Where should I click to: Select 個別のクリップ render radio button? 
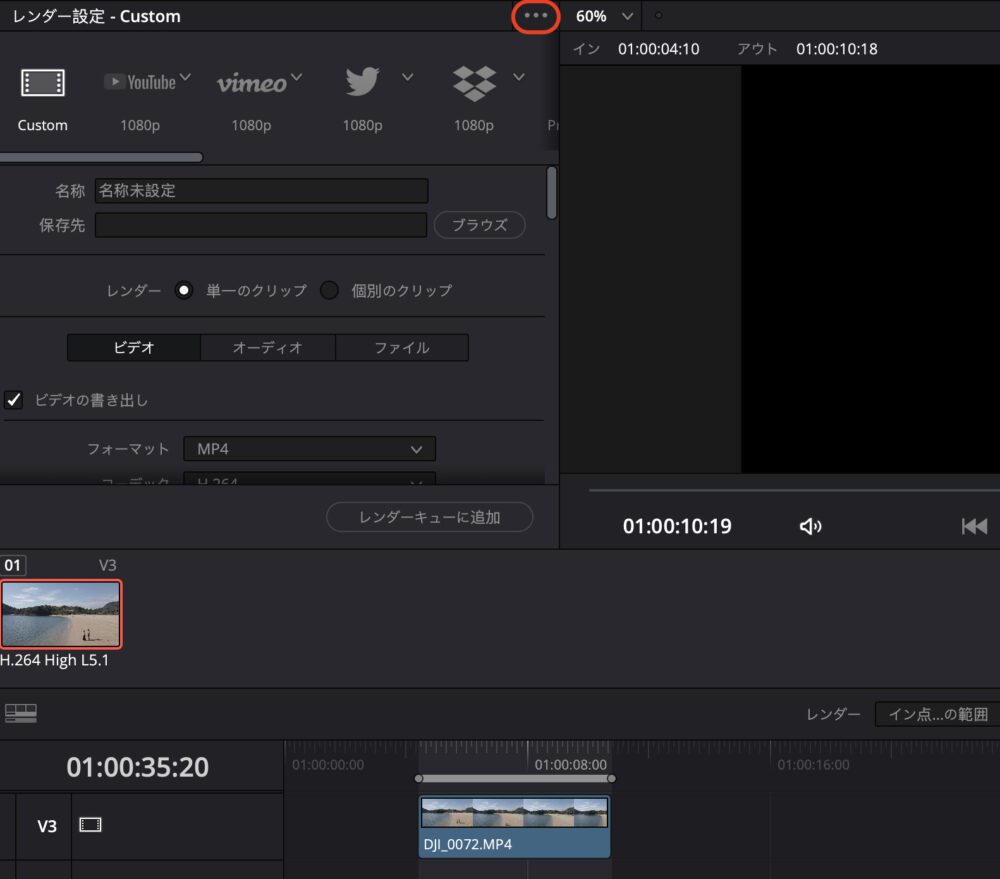pos(329,290)
